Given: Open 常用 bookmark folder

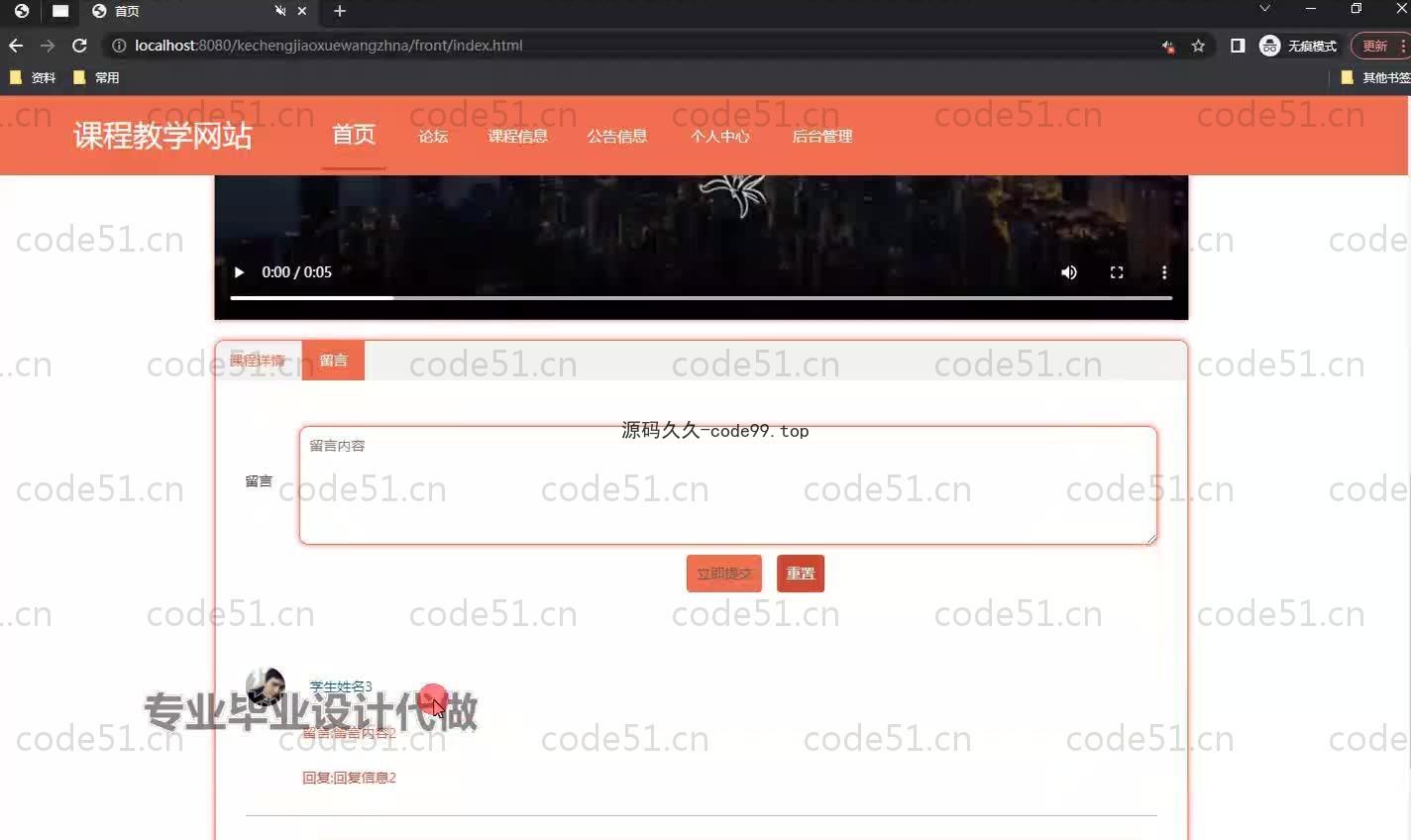Looking at the screenshot, I should tap(96, 77).
